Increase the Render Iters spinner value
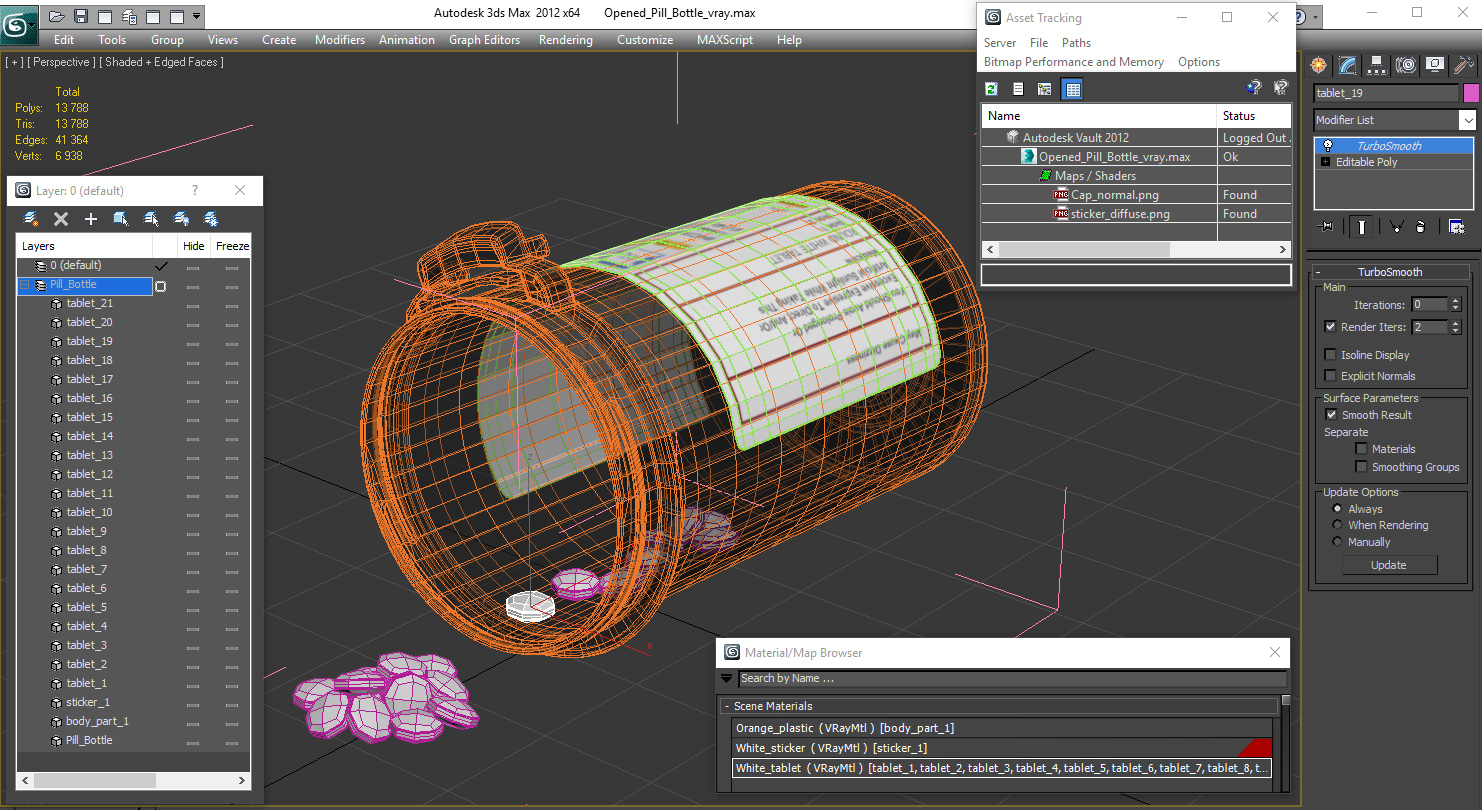This screenshot has height=810, width=1482. click(1455, 323)
